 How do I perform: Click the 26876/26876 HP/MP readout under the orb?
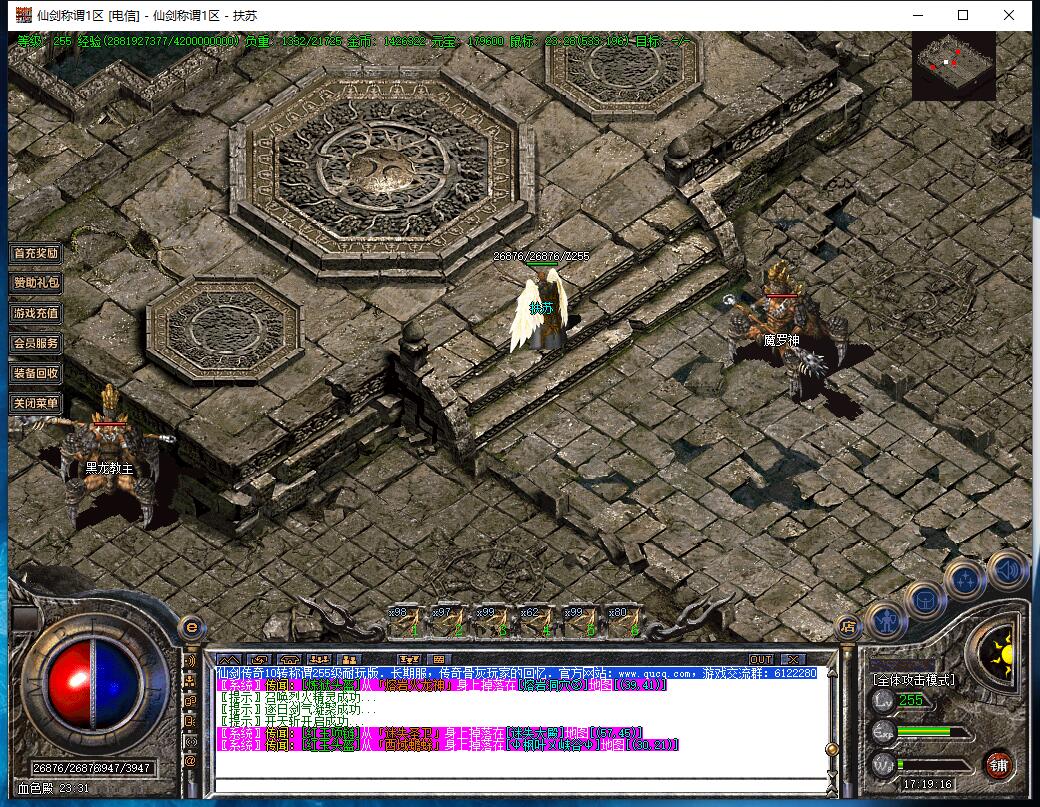tap(92, 768)
